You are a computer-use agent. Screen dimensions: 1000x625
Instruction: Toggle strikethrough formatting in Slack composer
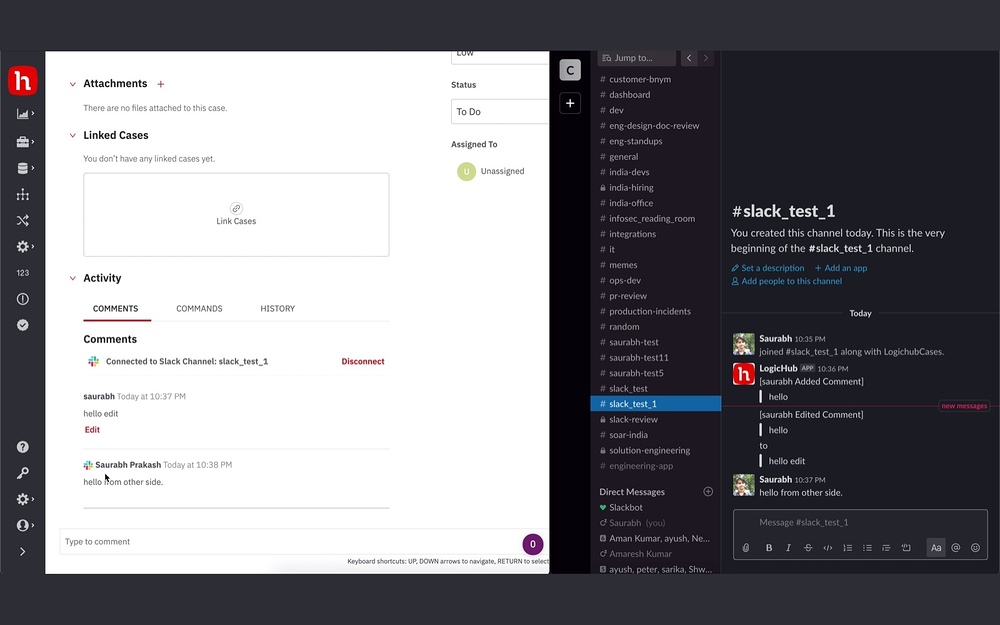(x=808, y=548)
